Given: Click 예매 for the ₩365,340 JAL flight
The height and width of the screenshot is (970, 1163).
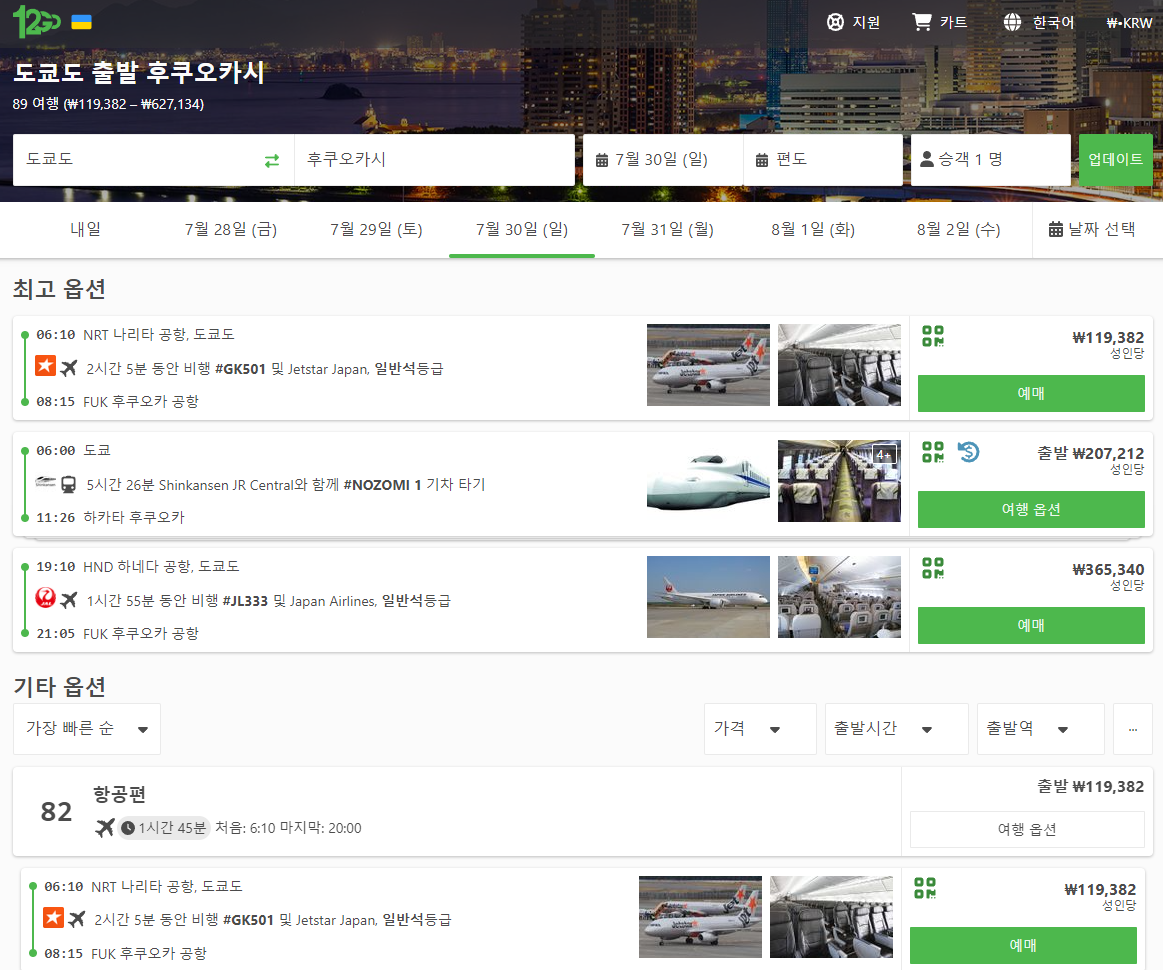Looking at the screenshot, I should click(x=1031, y=625).
